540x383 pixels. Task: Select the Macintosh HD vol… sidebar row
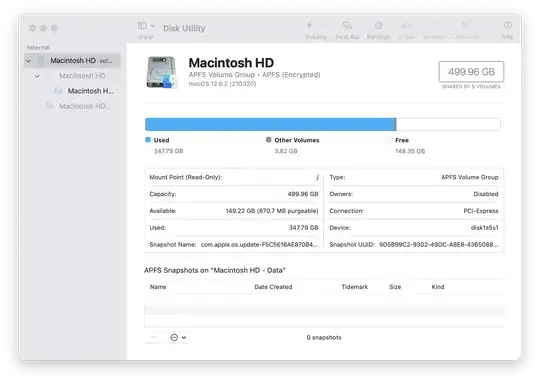point(72,61)
